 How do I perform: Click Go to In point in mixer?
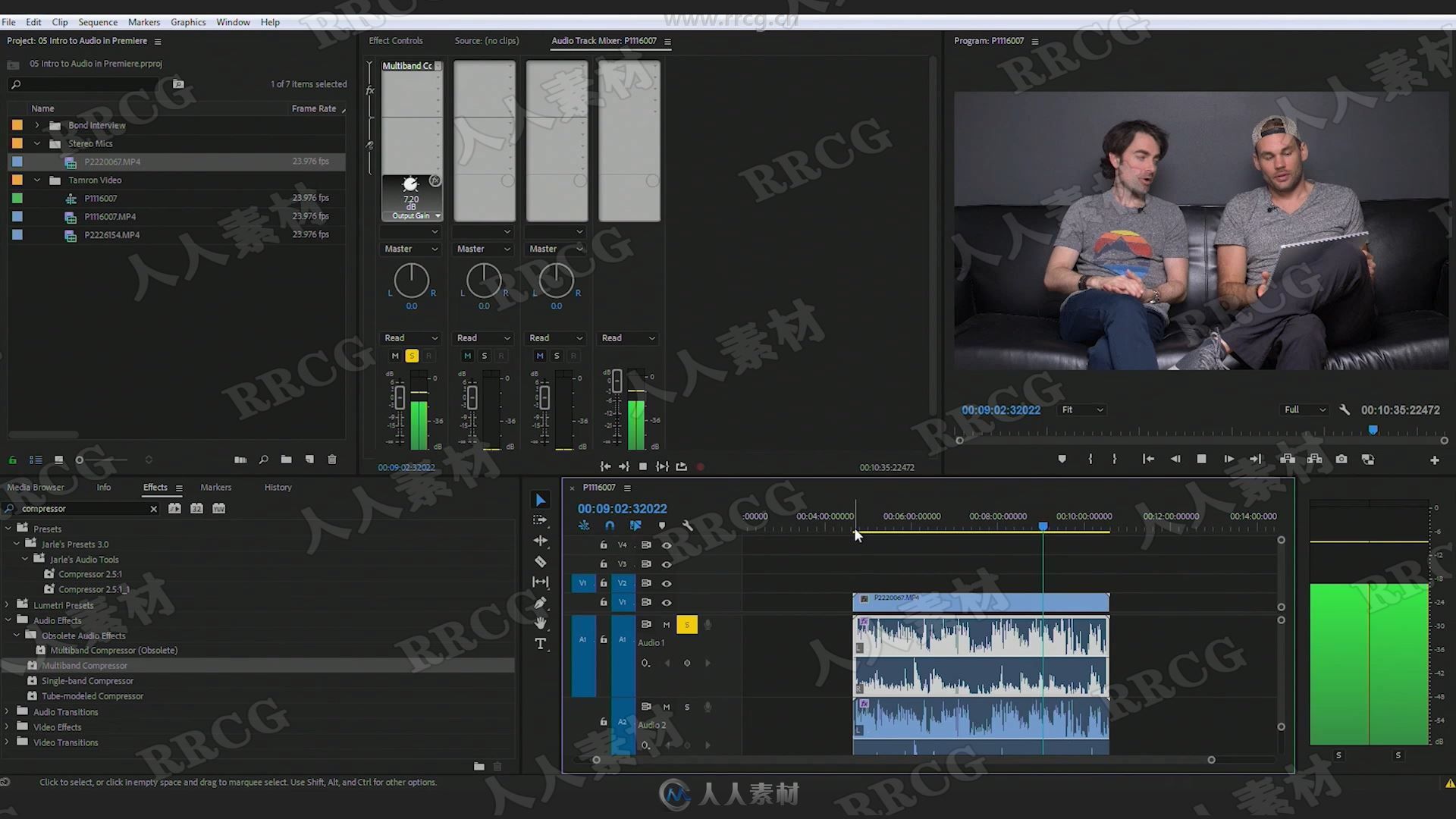605,466
